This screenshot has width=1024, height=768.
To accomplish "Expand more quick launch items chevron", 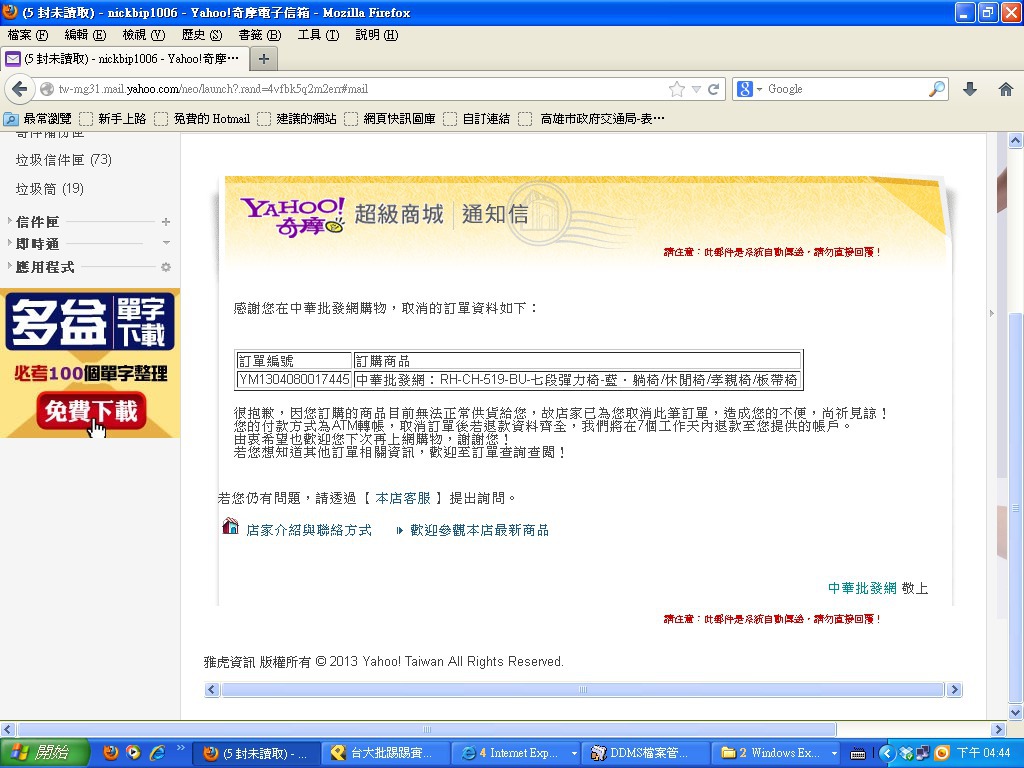I will [x=180, y=748].
